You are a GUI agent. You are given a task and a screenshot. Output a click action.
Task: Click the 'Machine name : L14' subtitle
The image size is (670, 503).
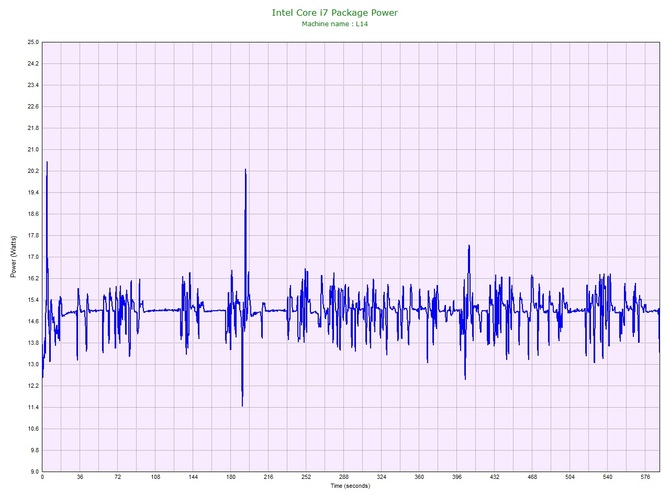(x=335, y=24)
